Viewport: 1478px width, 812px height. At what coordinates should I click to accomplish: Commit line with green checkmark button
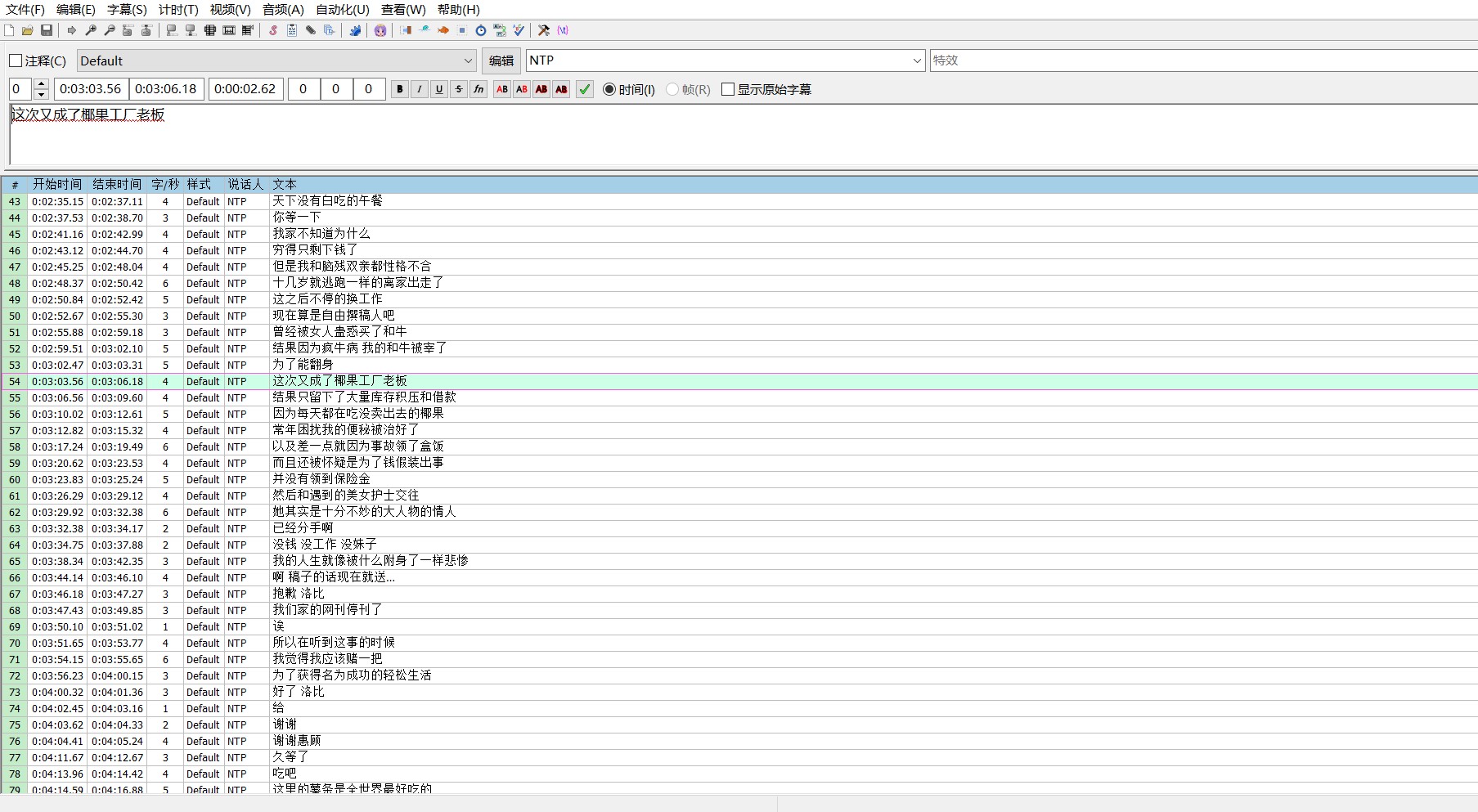click(585, 89)
